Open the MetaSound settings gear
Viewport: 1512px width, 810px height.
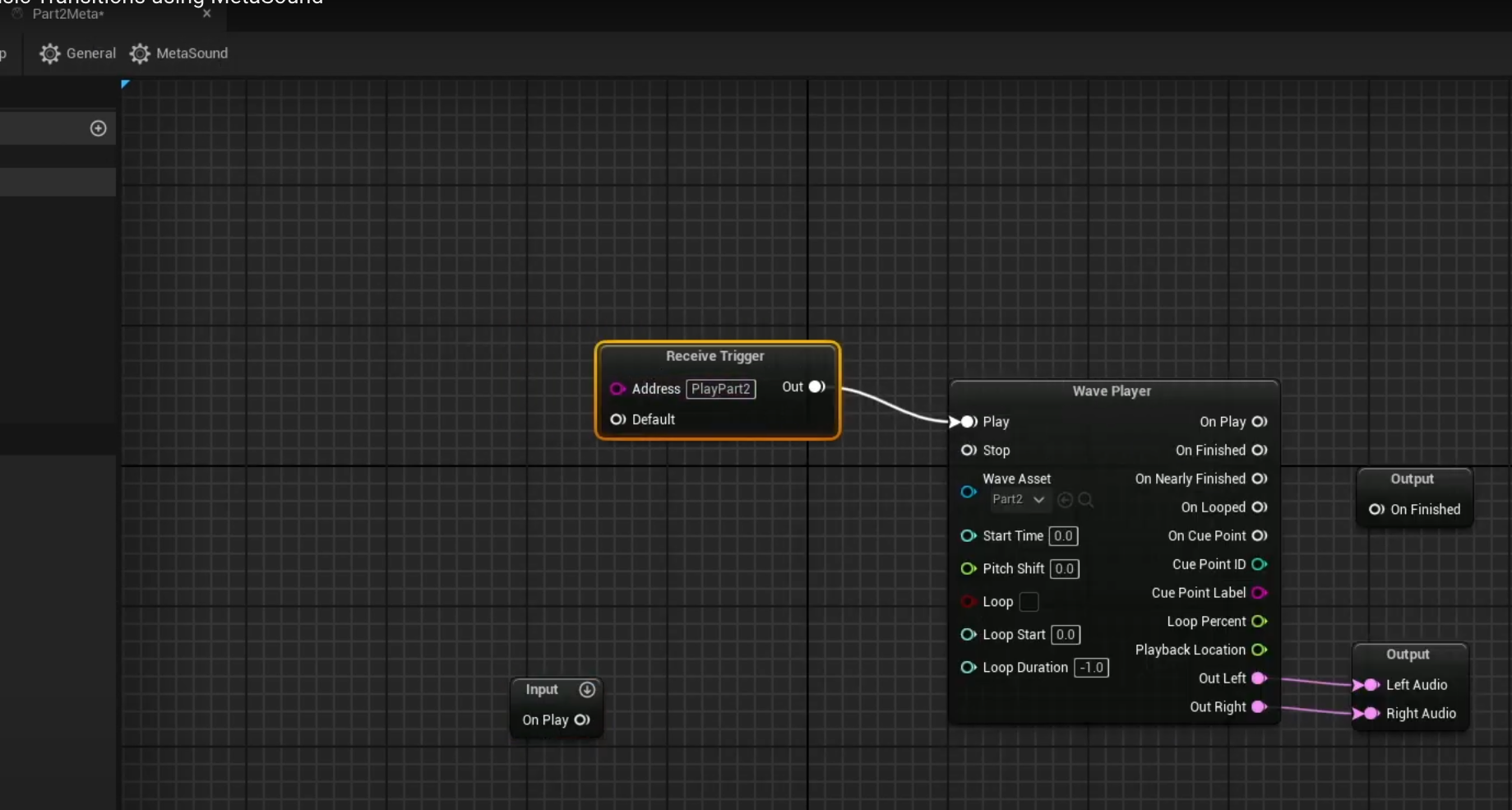coord(140,53)
